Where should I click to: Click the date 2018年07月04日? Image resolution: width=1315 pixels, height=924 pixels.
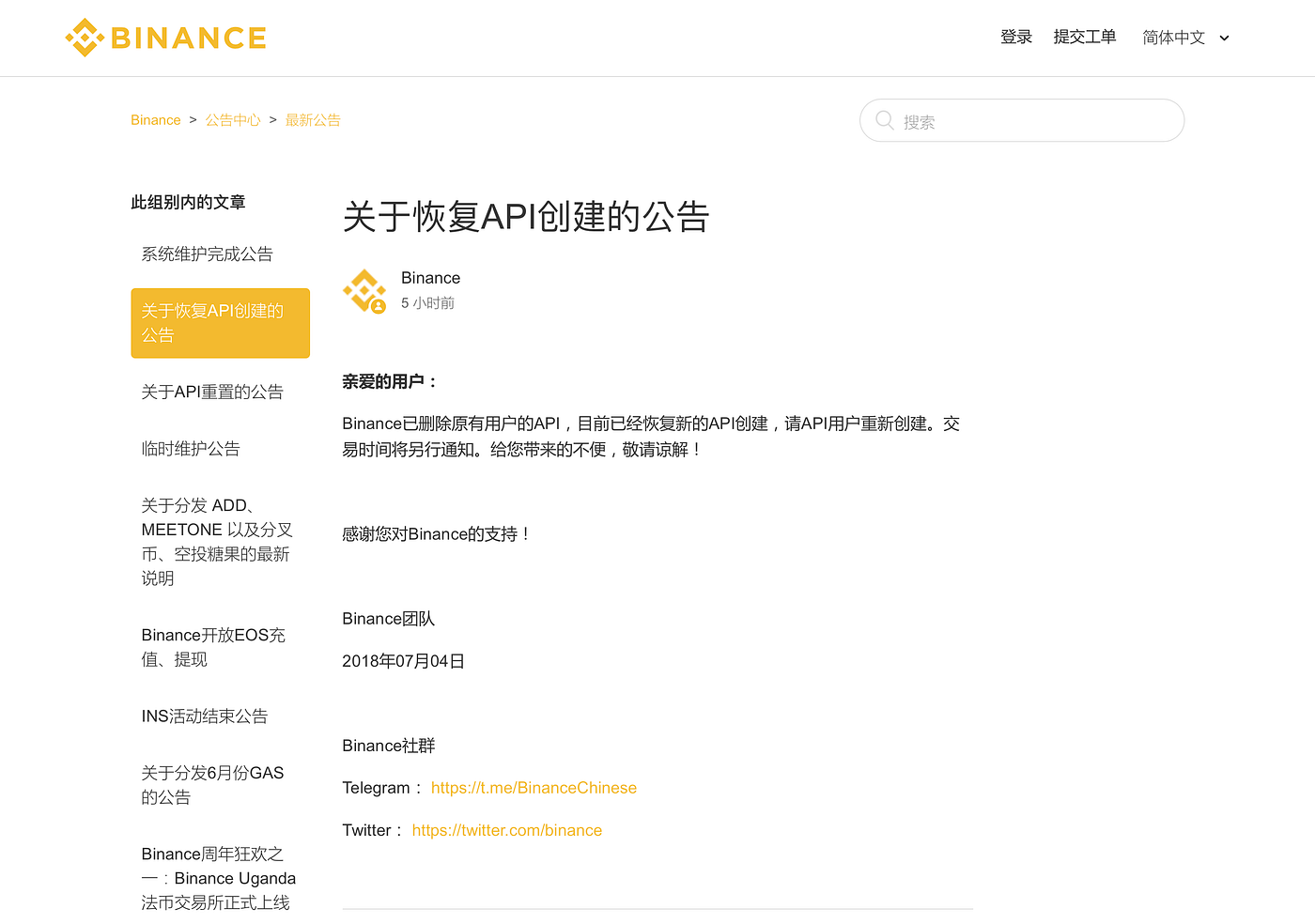404,661
